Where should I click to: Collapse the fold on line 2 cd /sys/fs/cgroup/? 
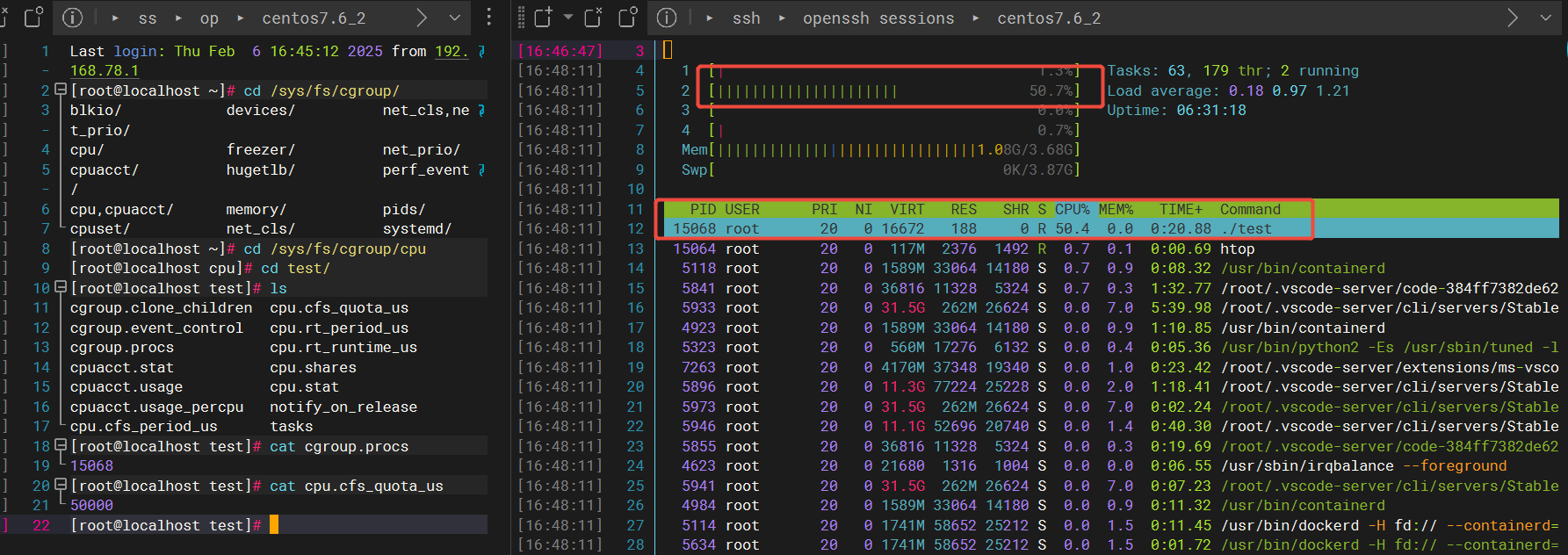coord(61,90)
